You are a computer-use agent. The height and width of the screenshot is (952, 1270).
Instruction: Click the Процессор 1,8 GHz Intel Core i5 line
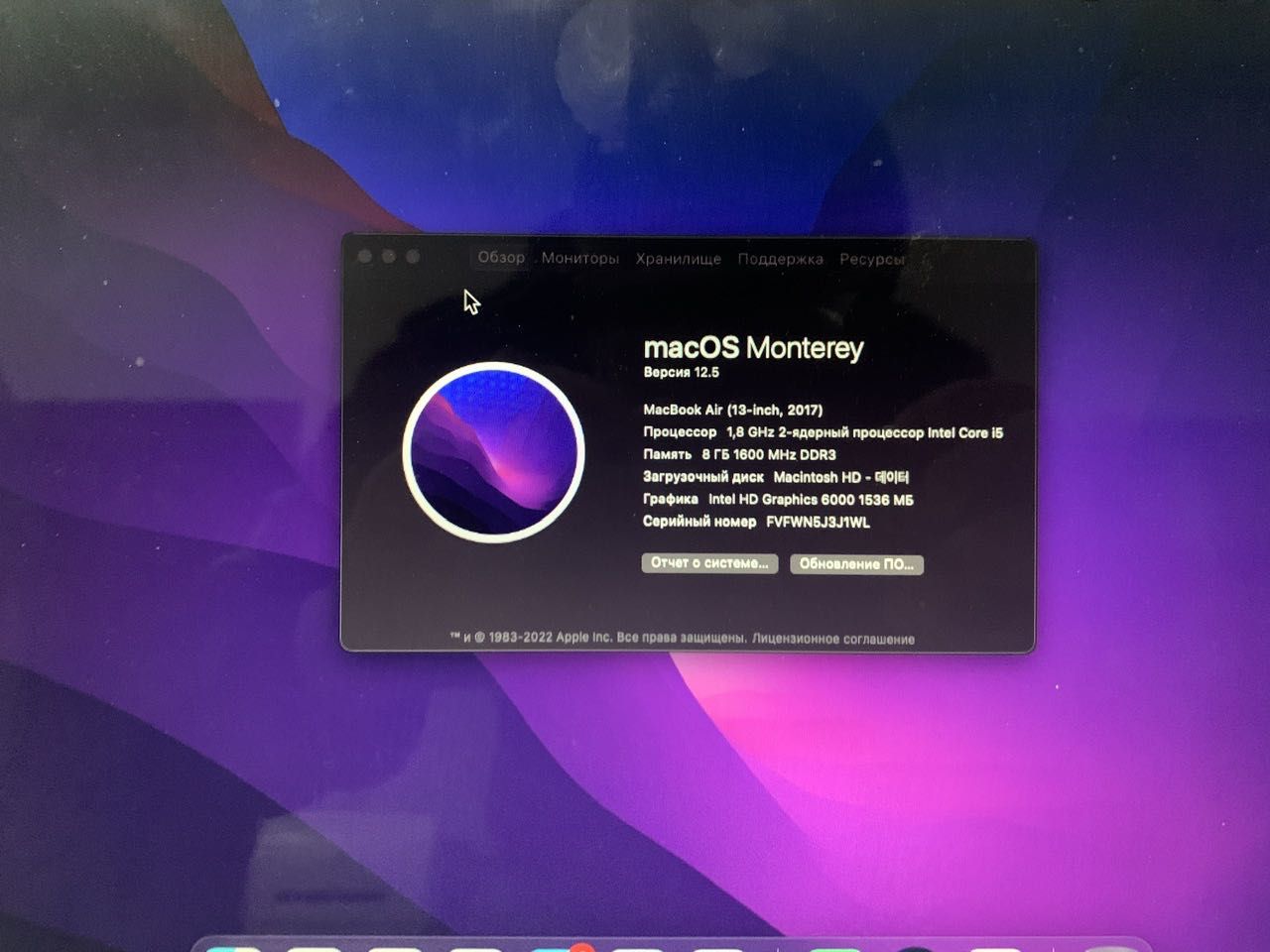tap(824, 432)
